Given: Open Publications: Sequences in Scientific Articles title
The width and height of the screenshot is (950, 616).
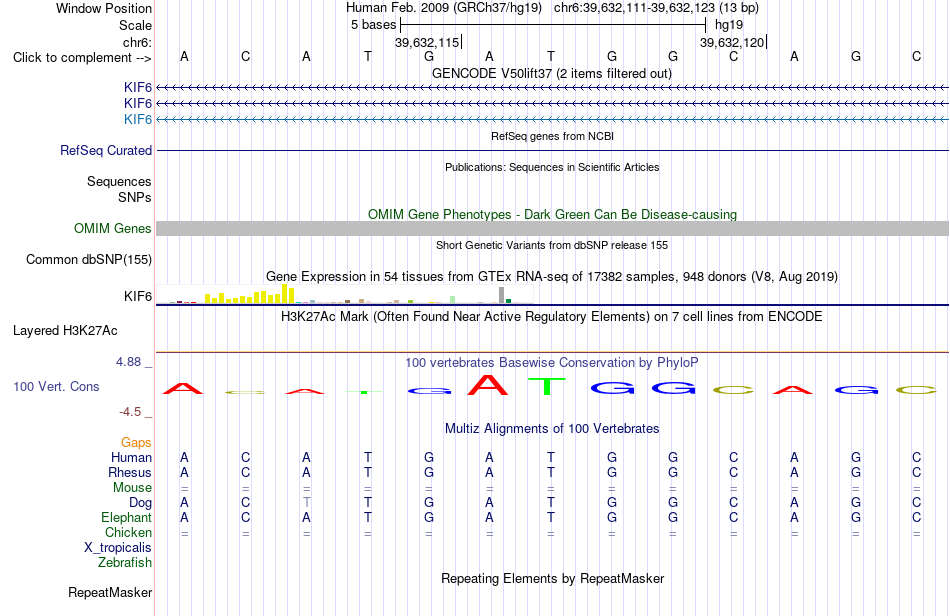Looking at the screenshot, I should click(x=552, y=167).
